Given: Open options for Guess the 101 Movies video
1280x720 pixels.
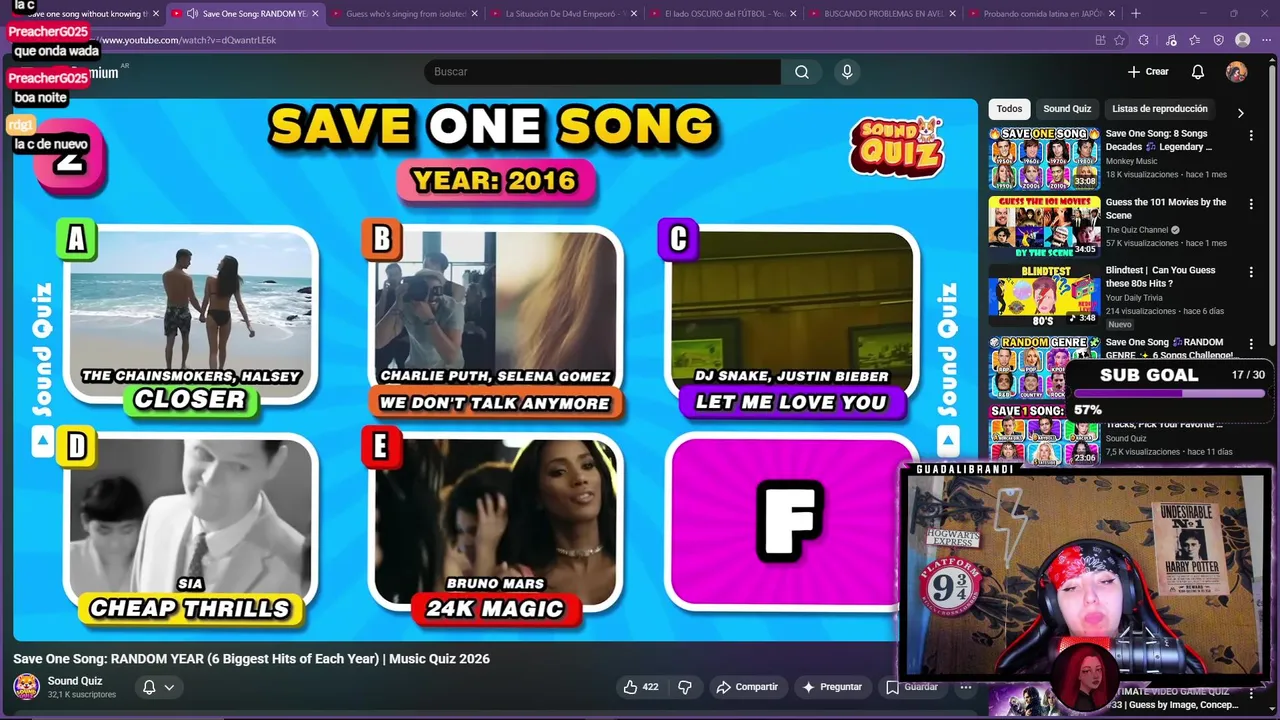Looking at the screenshot, I should (x=1251, y=204).
